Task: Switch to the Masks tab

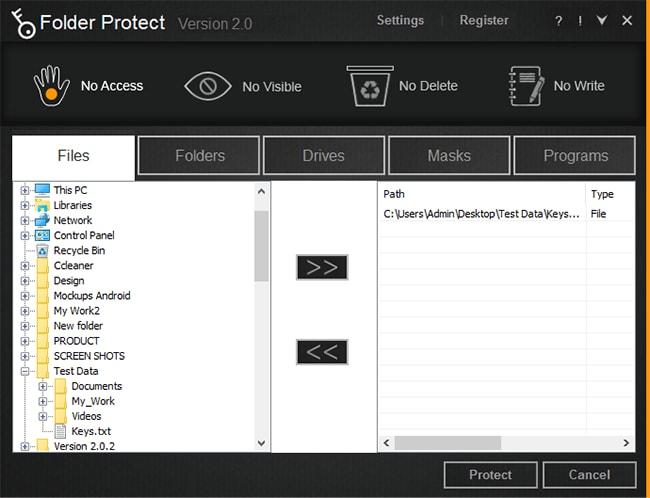Action: [449, 155]
